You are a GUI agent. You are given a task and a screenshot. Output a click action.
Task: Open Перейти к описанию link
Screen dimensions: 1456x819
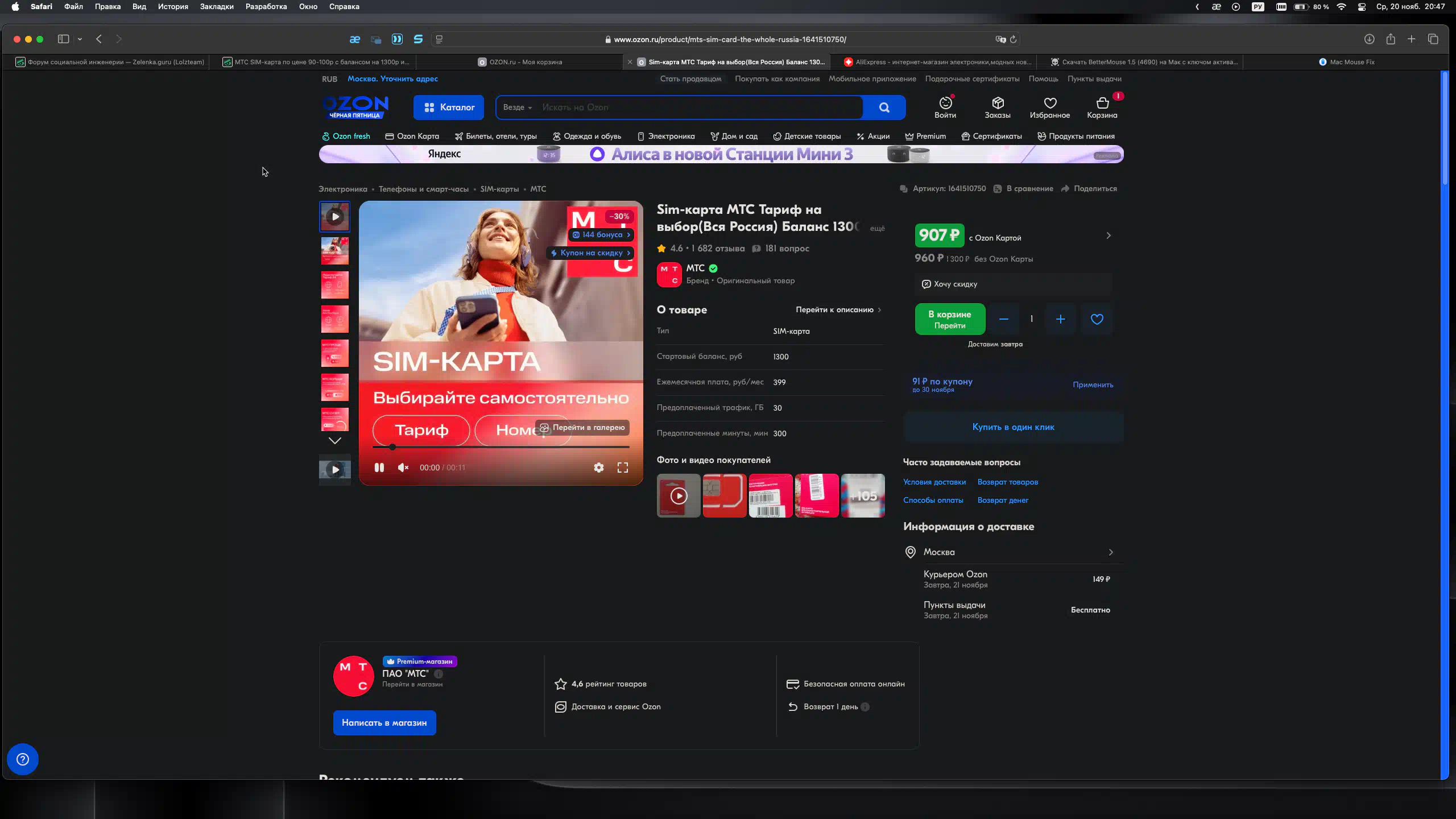point(838,310)
